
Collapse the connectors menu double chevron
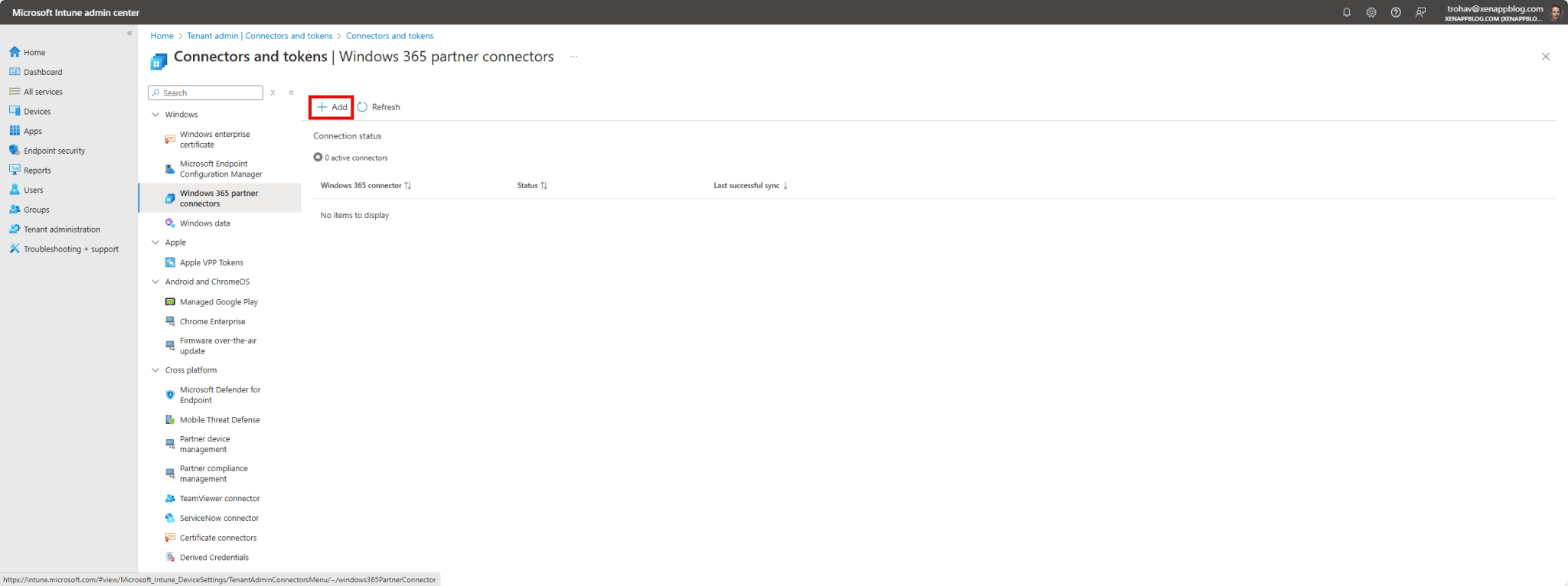[291, 93]
